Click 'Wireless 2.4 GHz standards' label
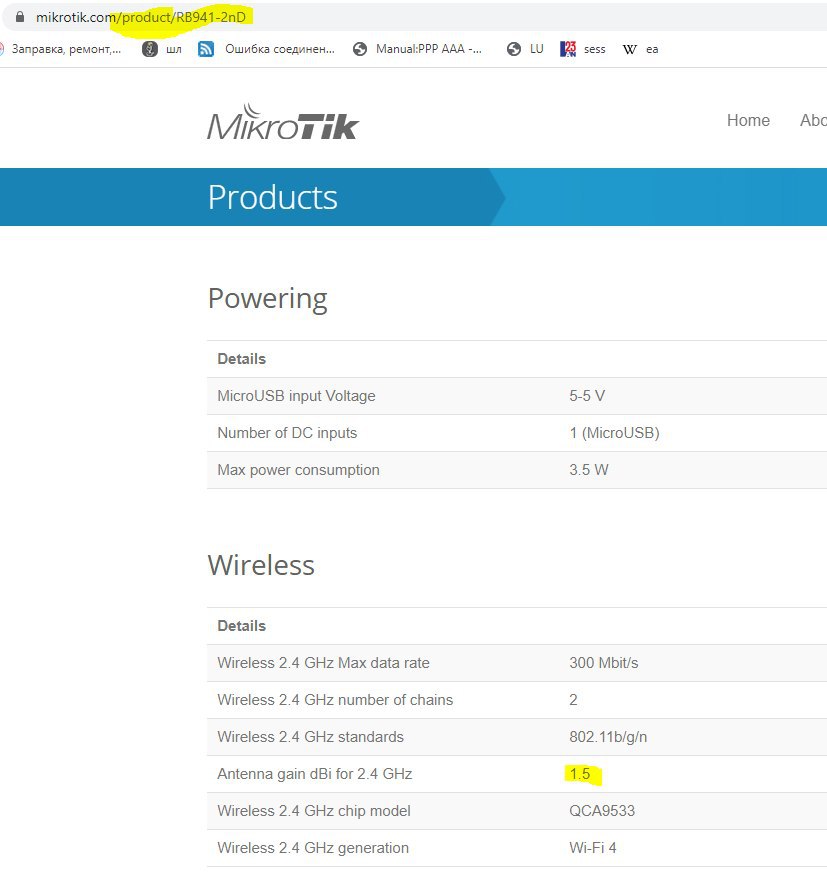Screen dimensions: 827x883 pos(310,737)
